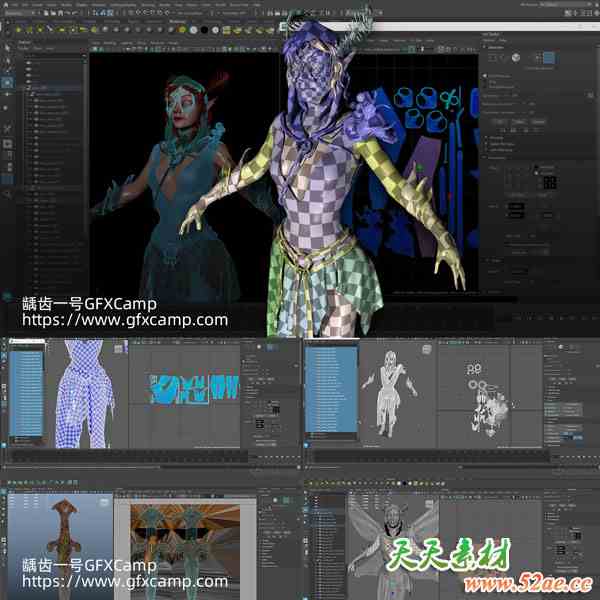Click checker icon in bottom-right window's toolkit
The width and height of the screenshot is (600, 600).
[x=577, y=535]
